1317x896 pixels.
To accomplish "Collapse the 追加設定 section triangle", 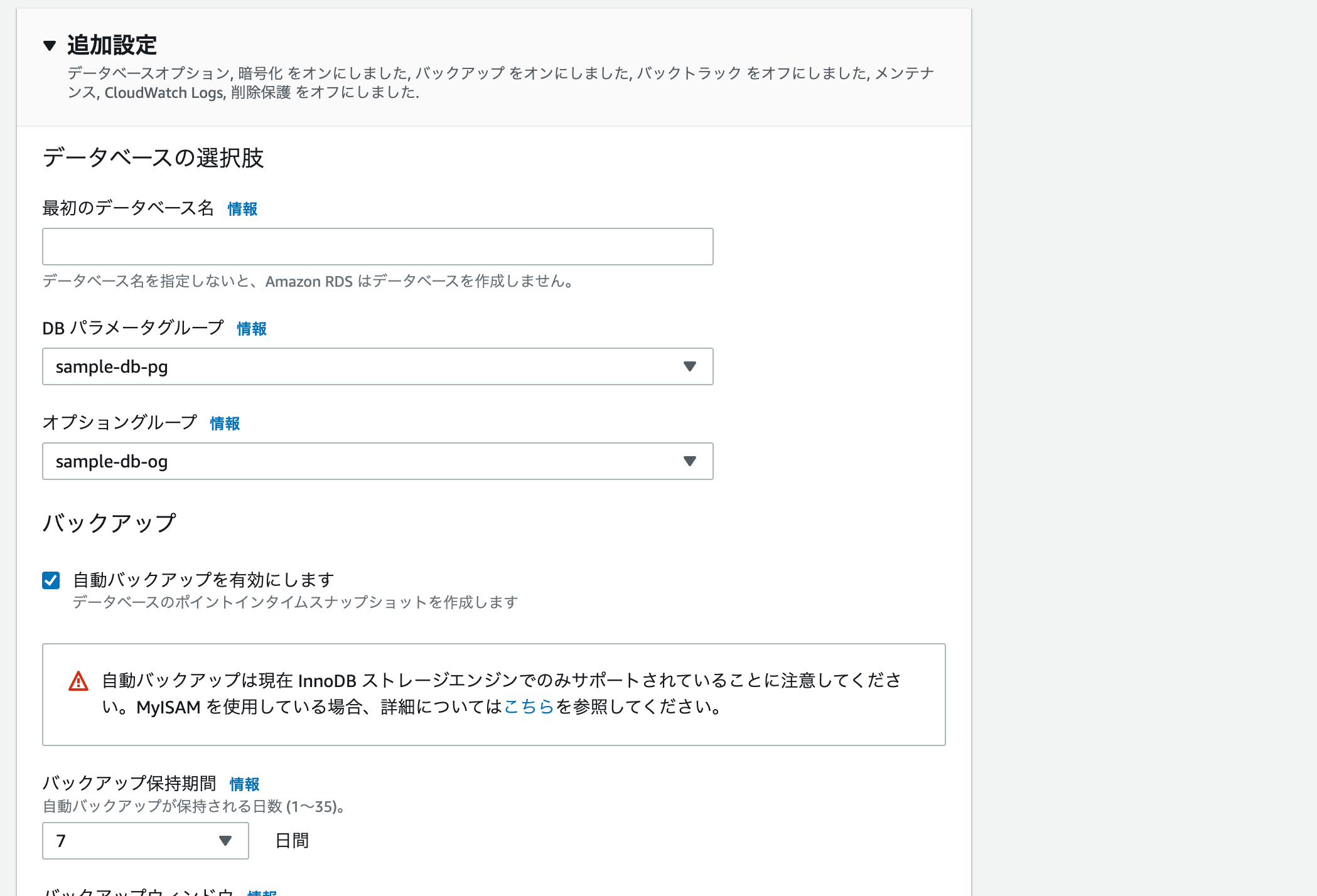I will pos(50,45).
